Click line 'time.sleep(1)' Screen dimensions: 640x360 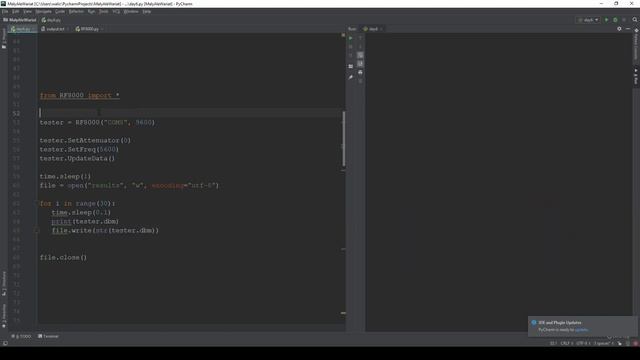click(x=65, y=176)
